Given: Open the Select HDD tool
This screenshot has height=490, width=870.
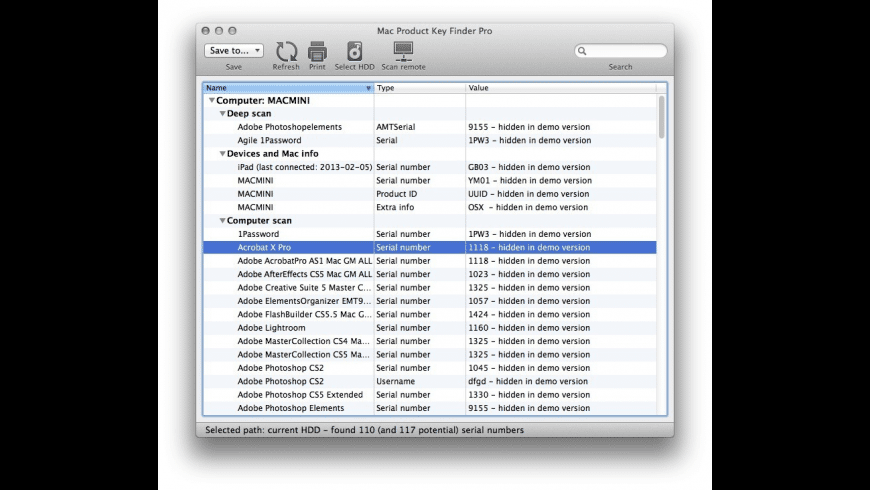Looking at the screenshot, I should tap(354, 51).
